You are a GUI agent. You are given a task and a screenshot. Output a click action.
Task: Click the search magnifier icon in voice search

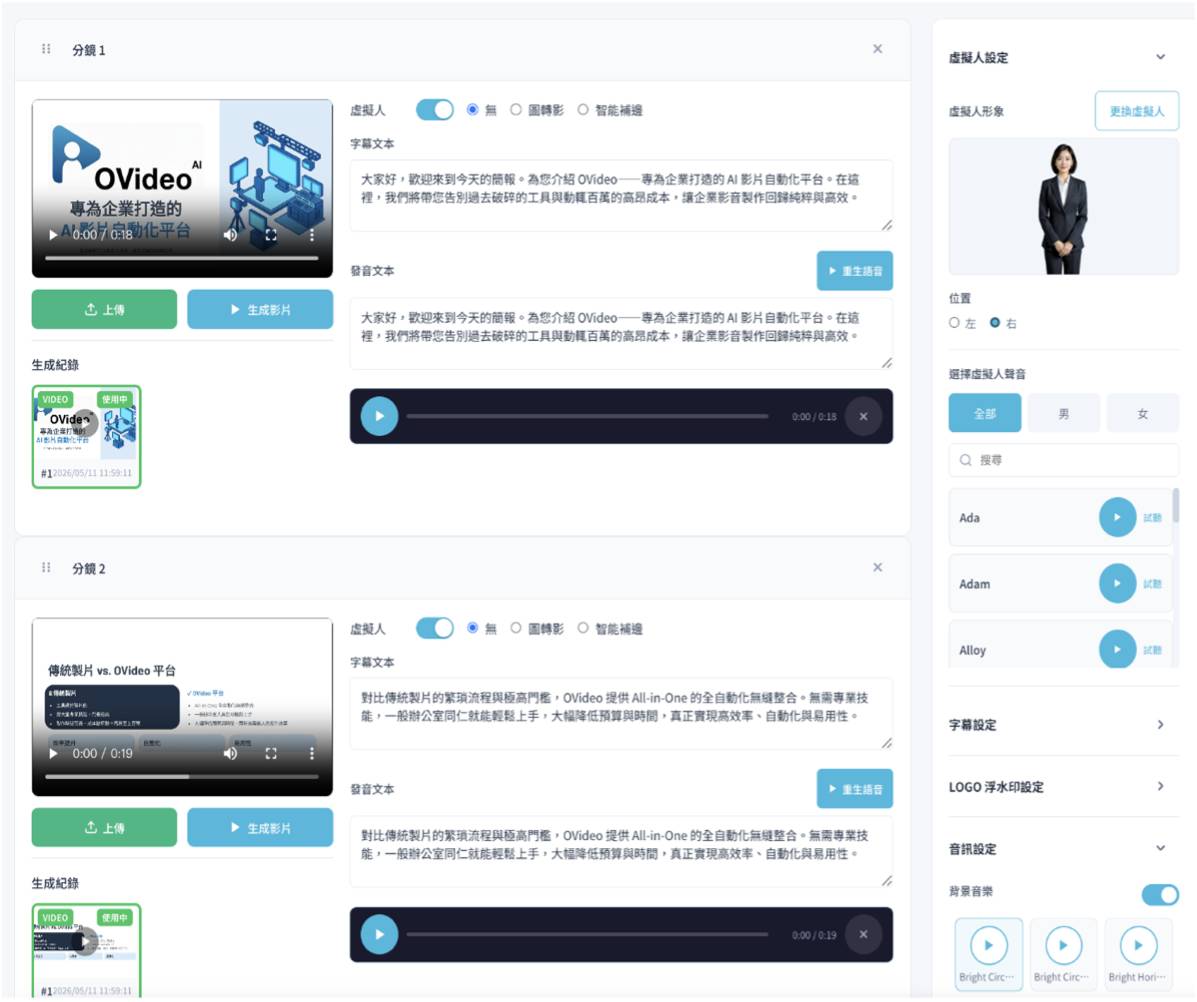coord(966,460)
